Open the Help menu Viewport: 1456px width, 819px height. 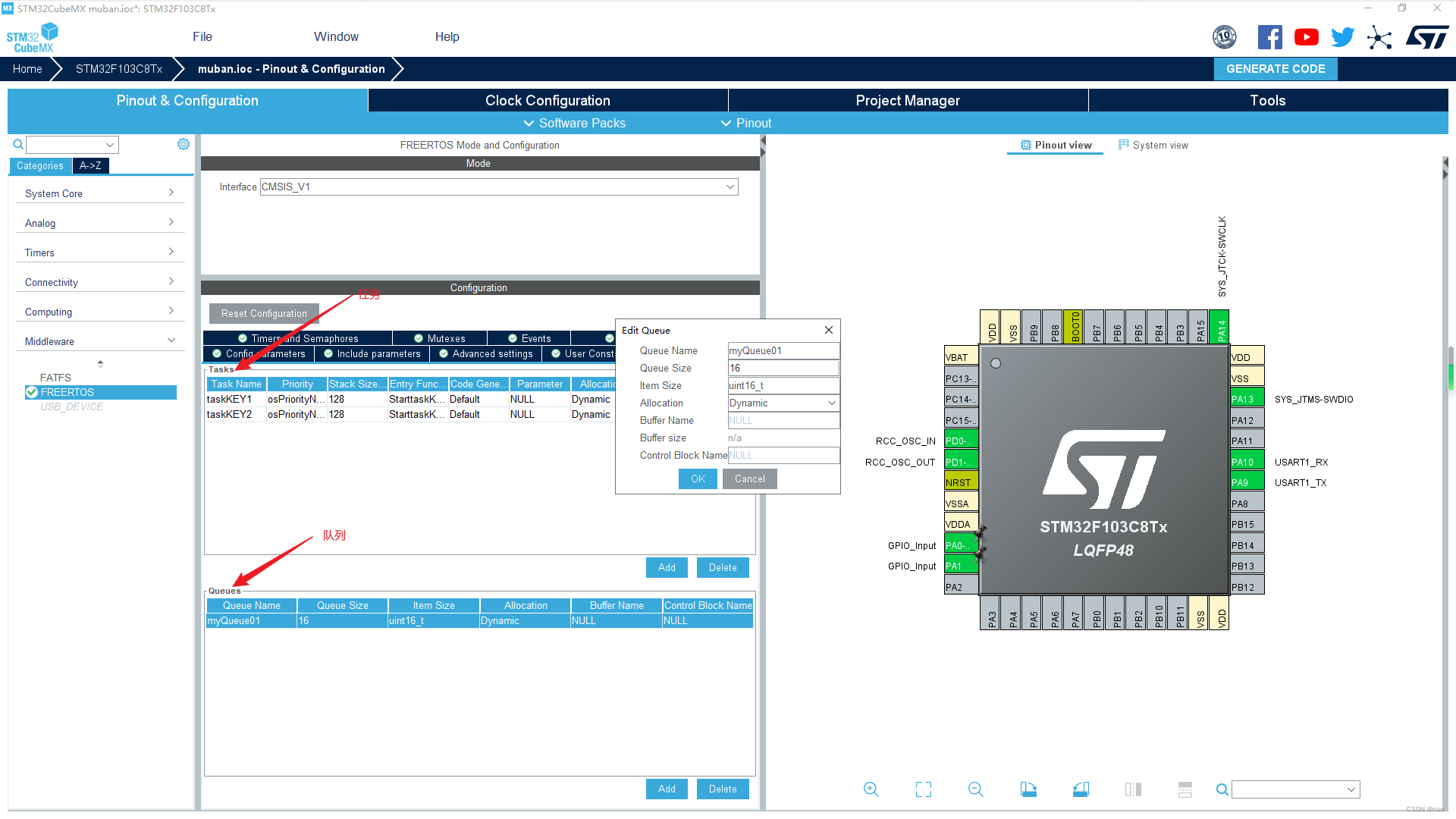[x=447, y=36]
